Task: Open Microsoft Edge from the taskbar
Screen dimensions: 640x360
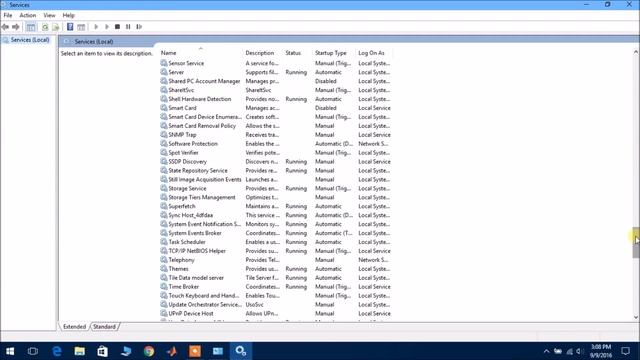Action: click(57, 351)
